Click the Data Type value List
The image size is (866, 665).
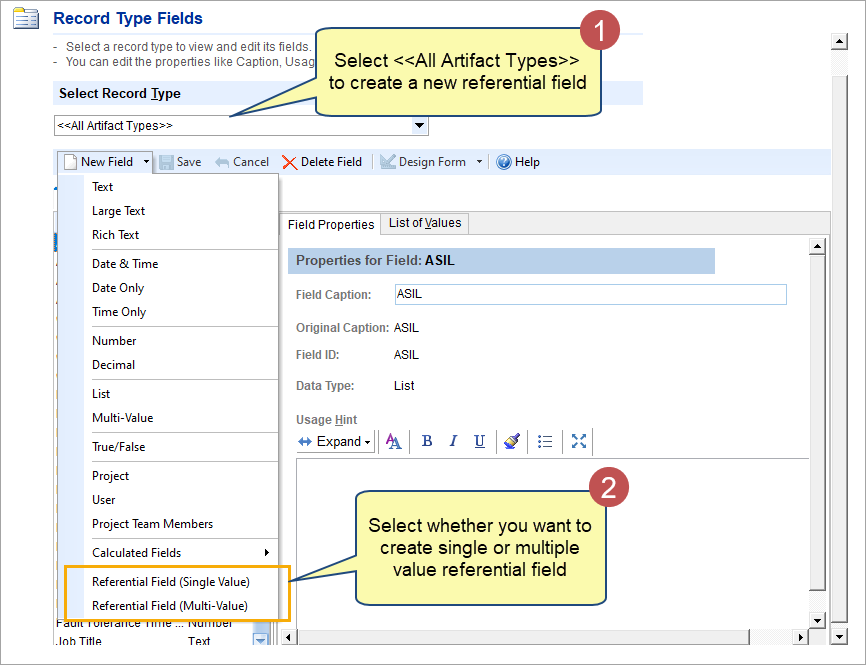[x=404, y=386]
